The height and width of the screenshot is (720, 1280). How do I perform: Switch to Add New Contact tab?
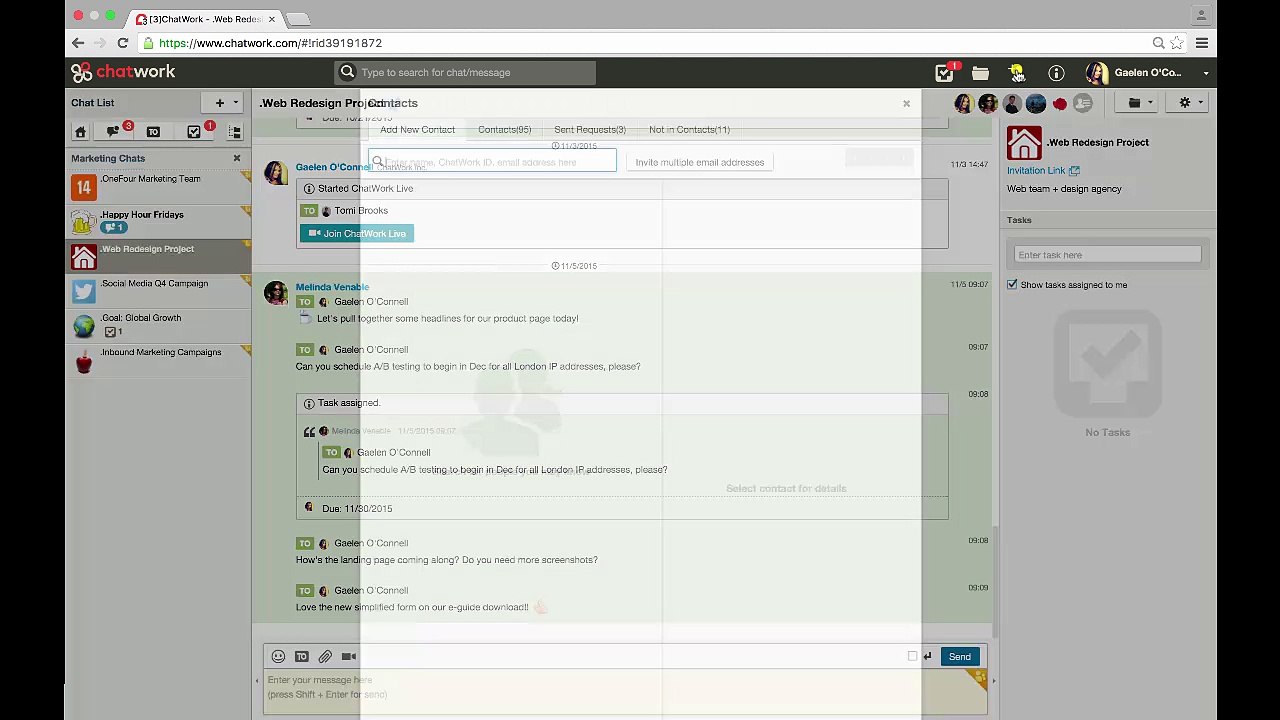point(417,130)
